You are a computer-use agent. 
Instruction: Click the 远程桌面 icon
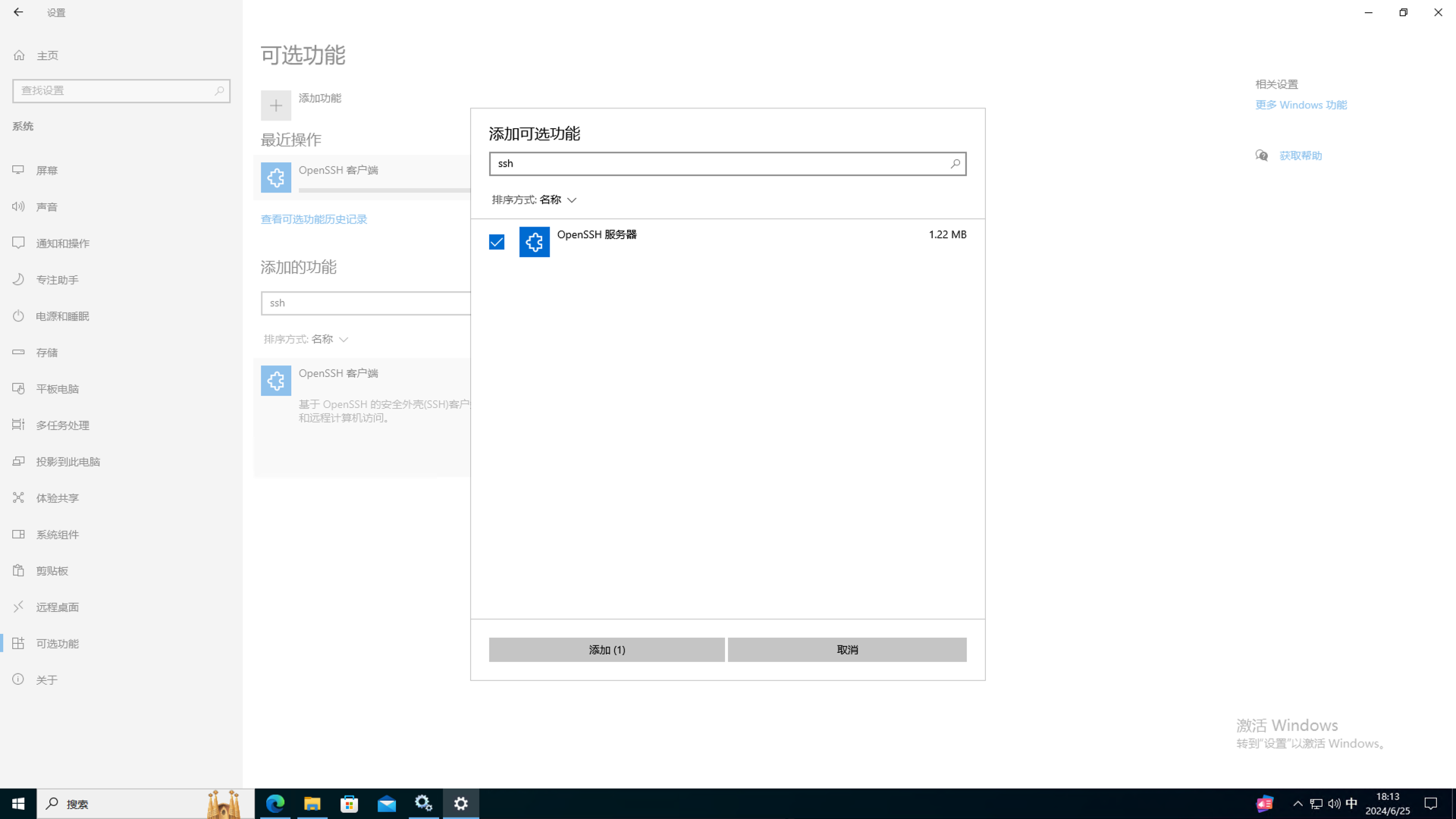tap(18, 607)
